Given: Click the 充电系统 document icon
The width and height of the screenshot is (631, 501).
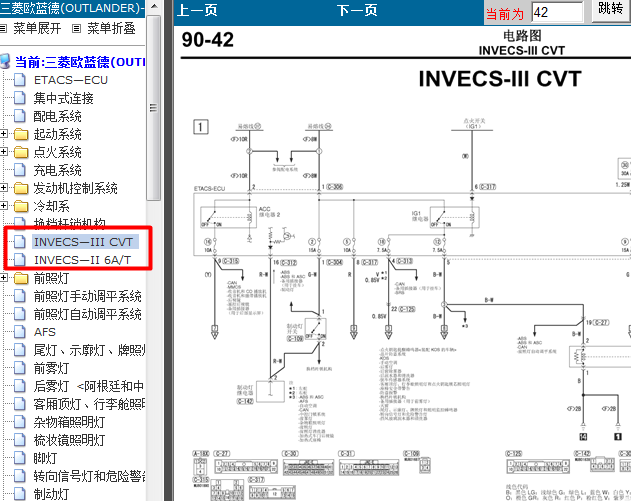Looking at the screenshot, I should pos(20,170).
